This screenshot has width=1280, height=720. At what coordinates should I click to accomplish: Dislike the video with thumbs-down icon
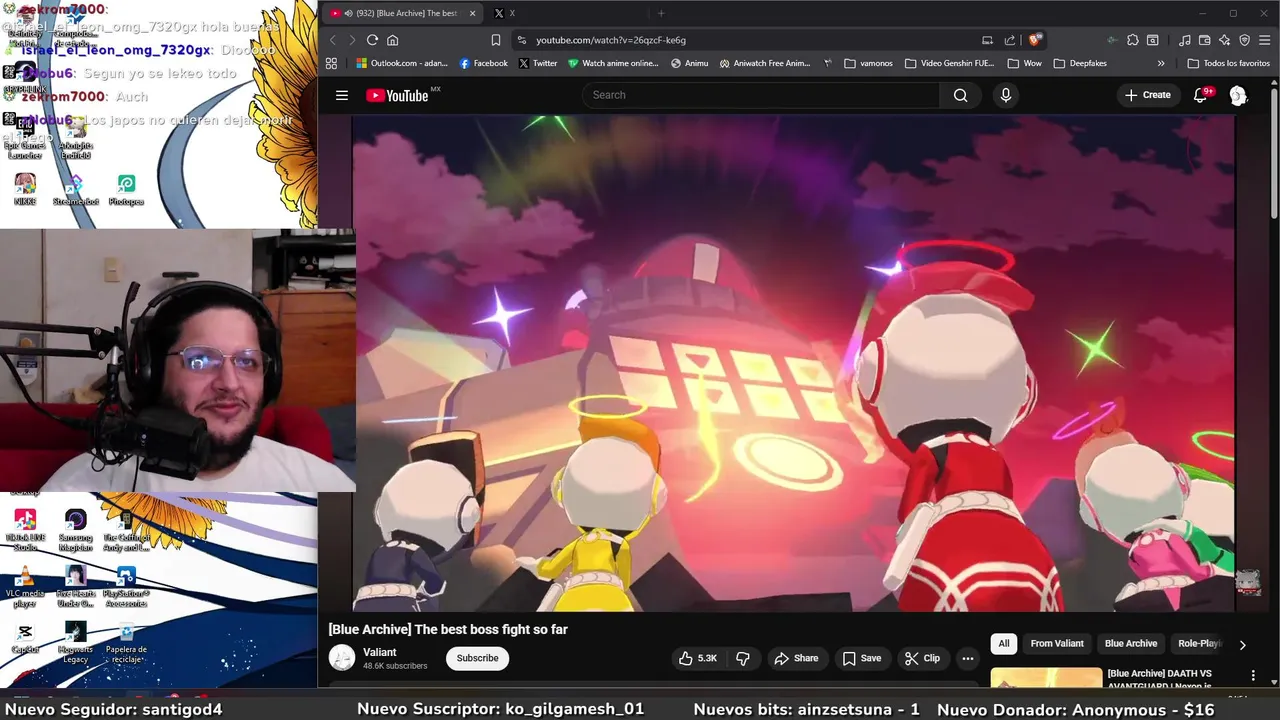(x=743, y=658)
